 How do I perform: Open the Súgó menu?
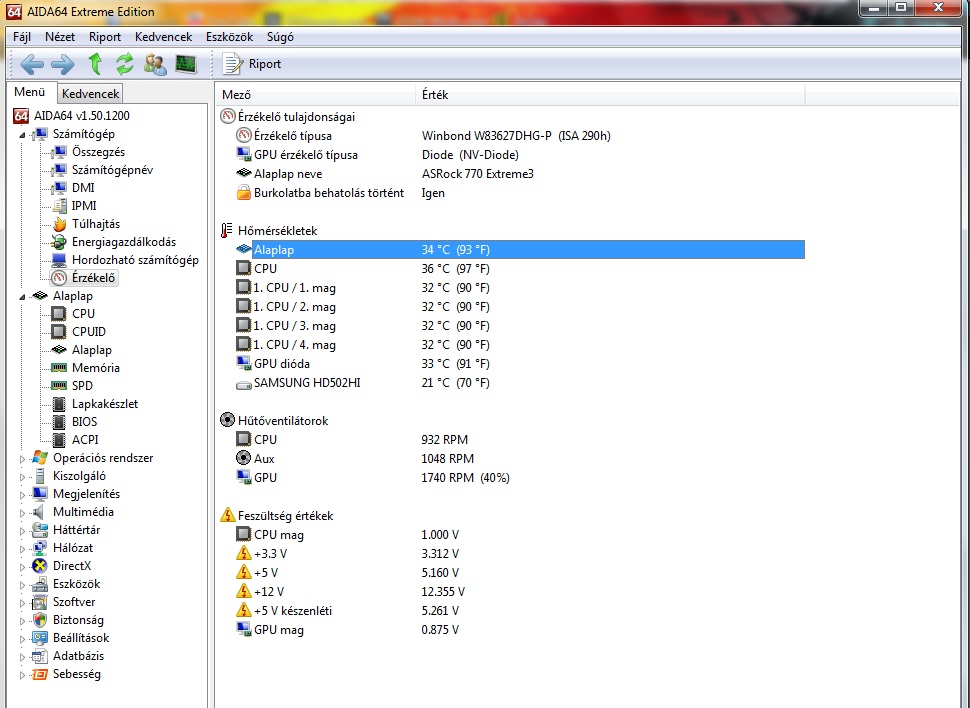280,37
